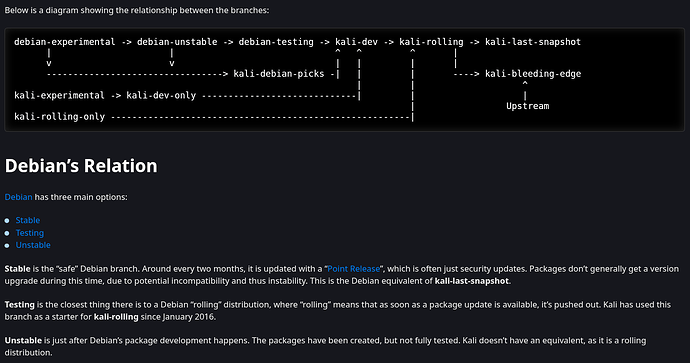Image resolution: width=690 pixels, height=363 pixels.
Task: Open the Stable link in the list
Action: 28,220
